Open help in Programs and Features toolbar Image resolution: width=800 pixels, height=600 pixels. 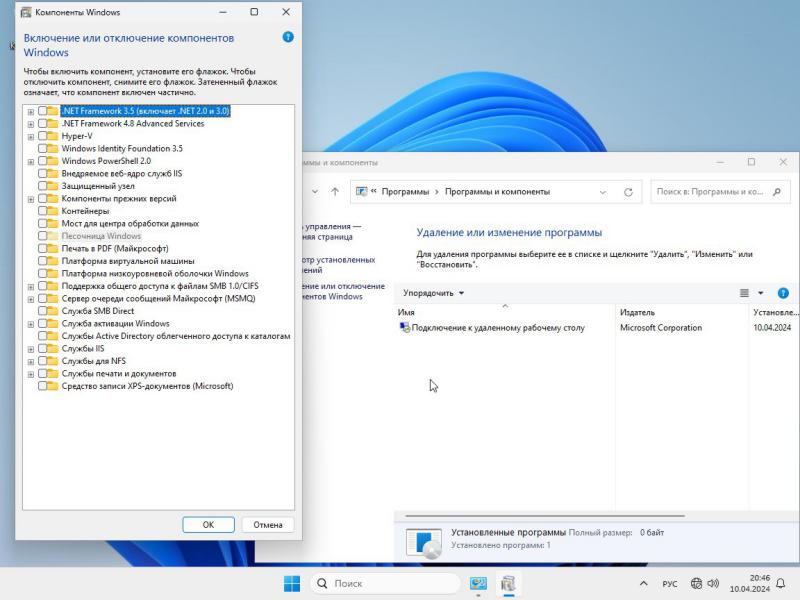tap(783, 293)
